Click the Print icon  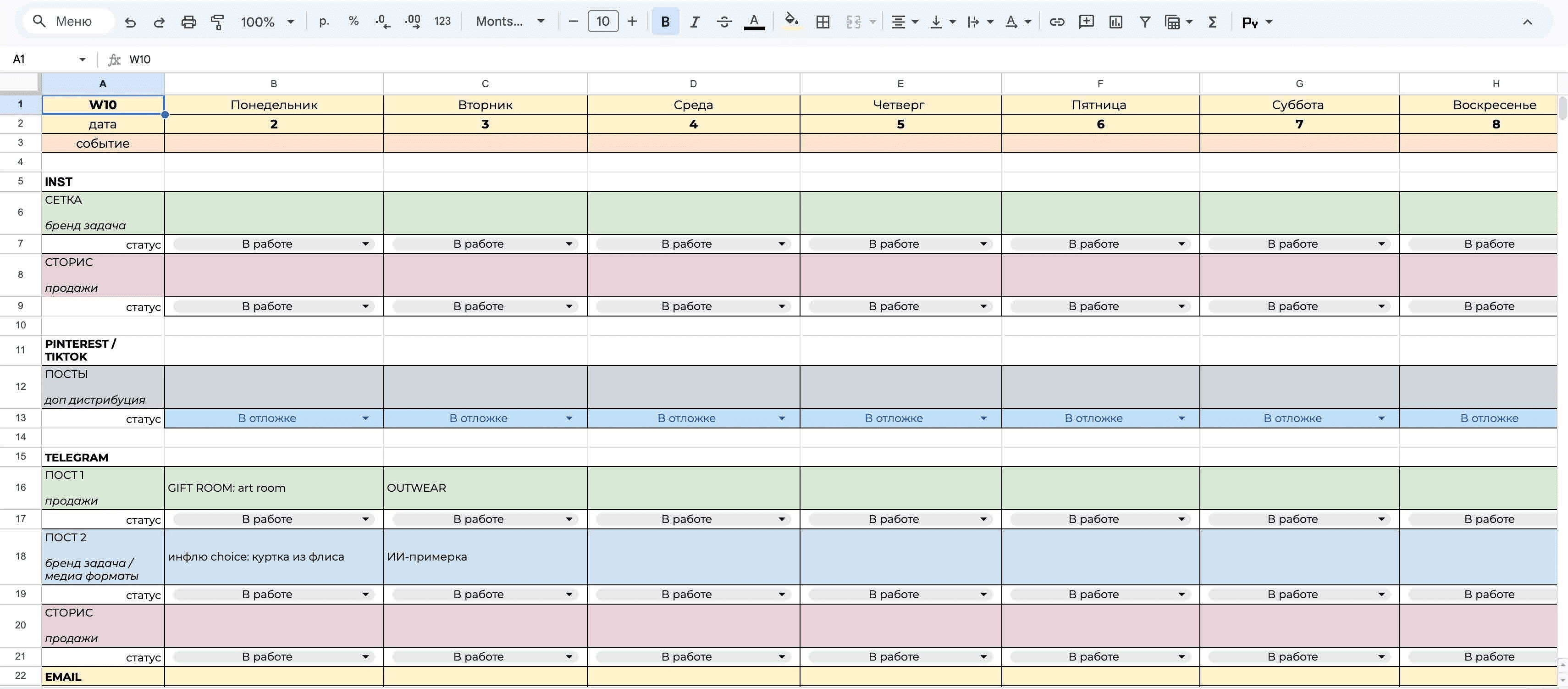point(189,22)
